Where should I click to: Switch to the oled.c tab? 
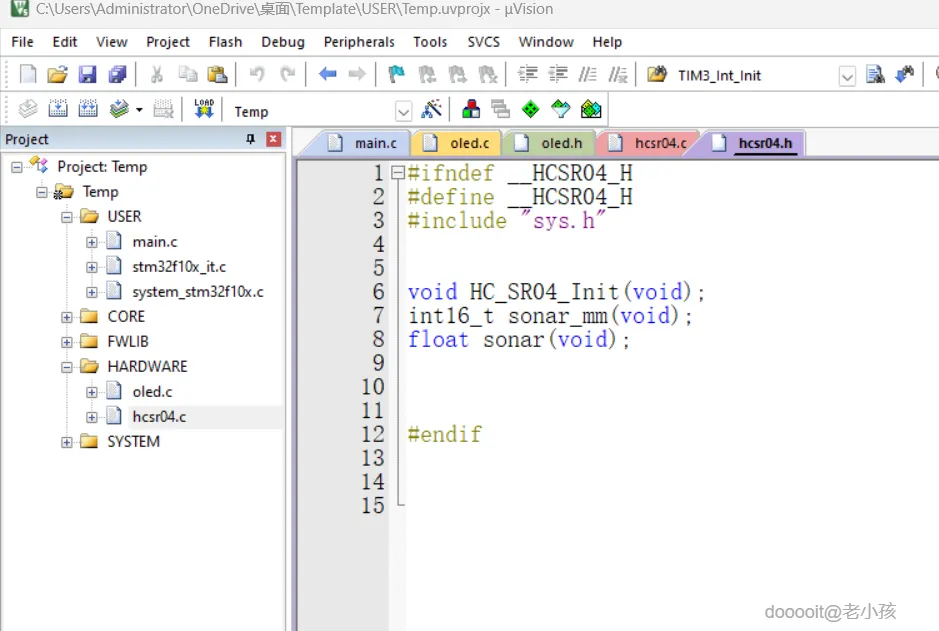point(468,143)
